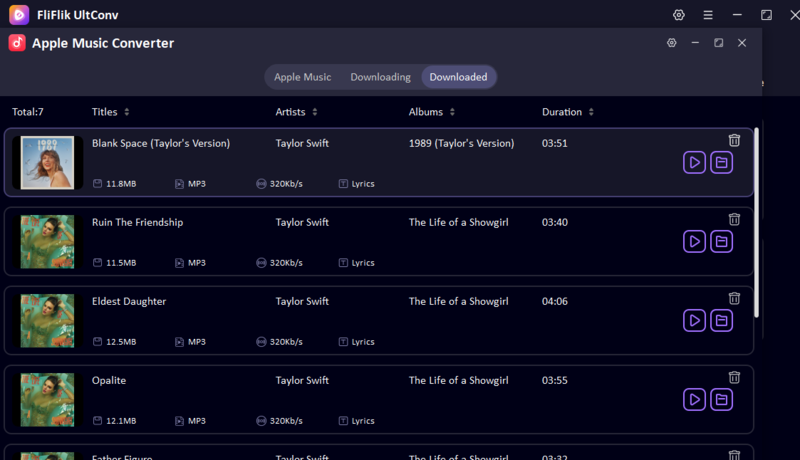This screenshot has width=800, height=460.
Task: View Lyrics for Opalite track
Action: pyautogui.click(x=357, y=421)
